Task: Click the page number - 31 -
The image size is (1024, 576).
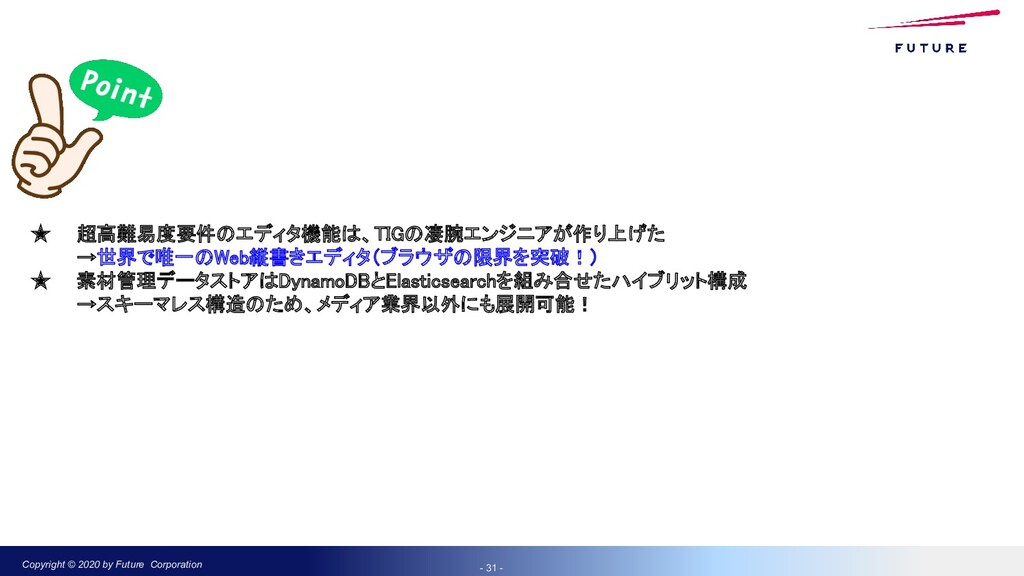Action: 491,568
